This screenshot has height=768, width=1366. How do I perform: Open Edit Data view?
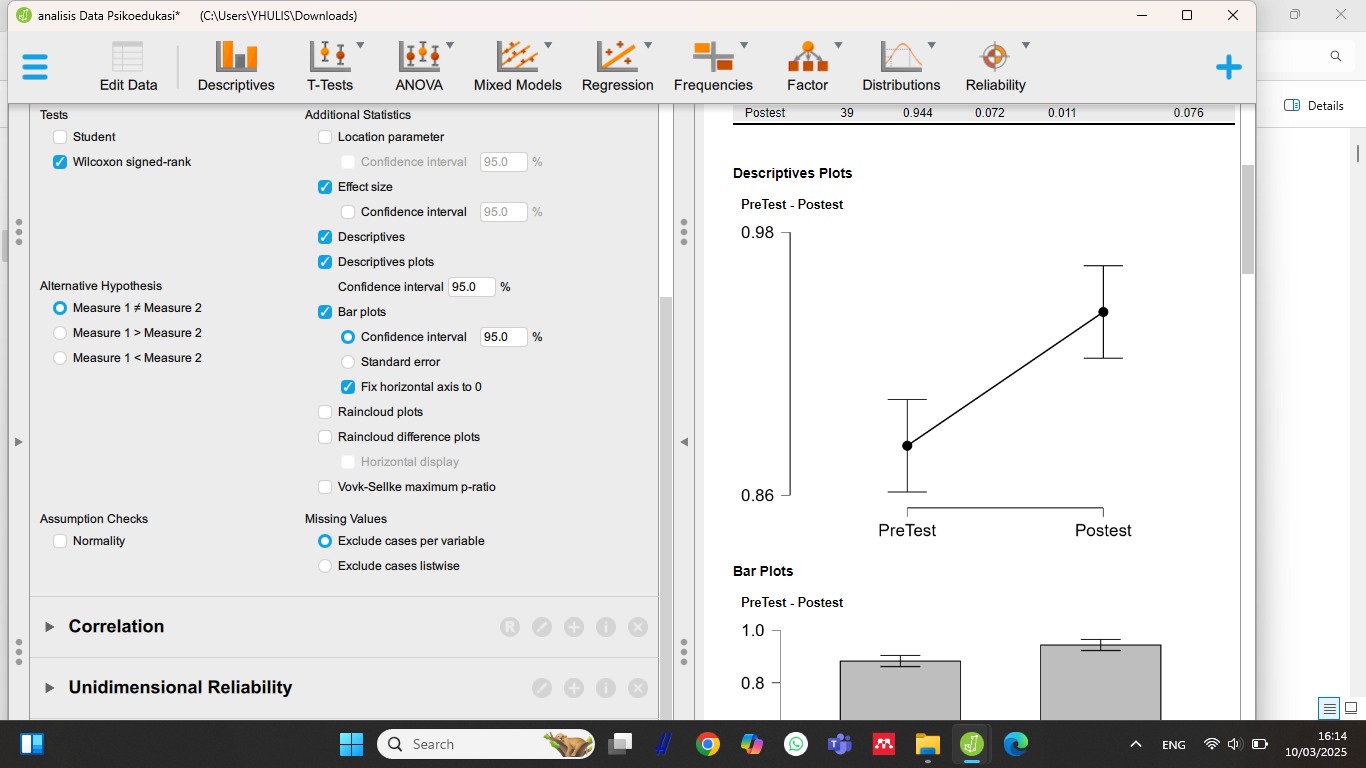tap(128, 66)
